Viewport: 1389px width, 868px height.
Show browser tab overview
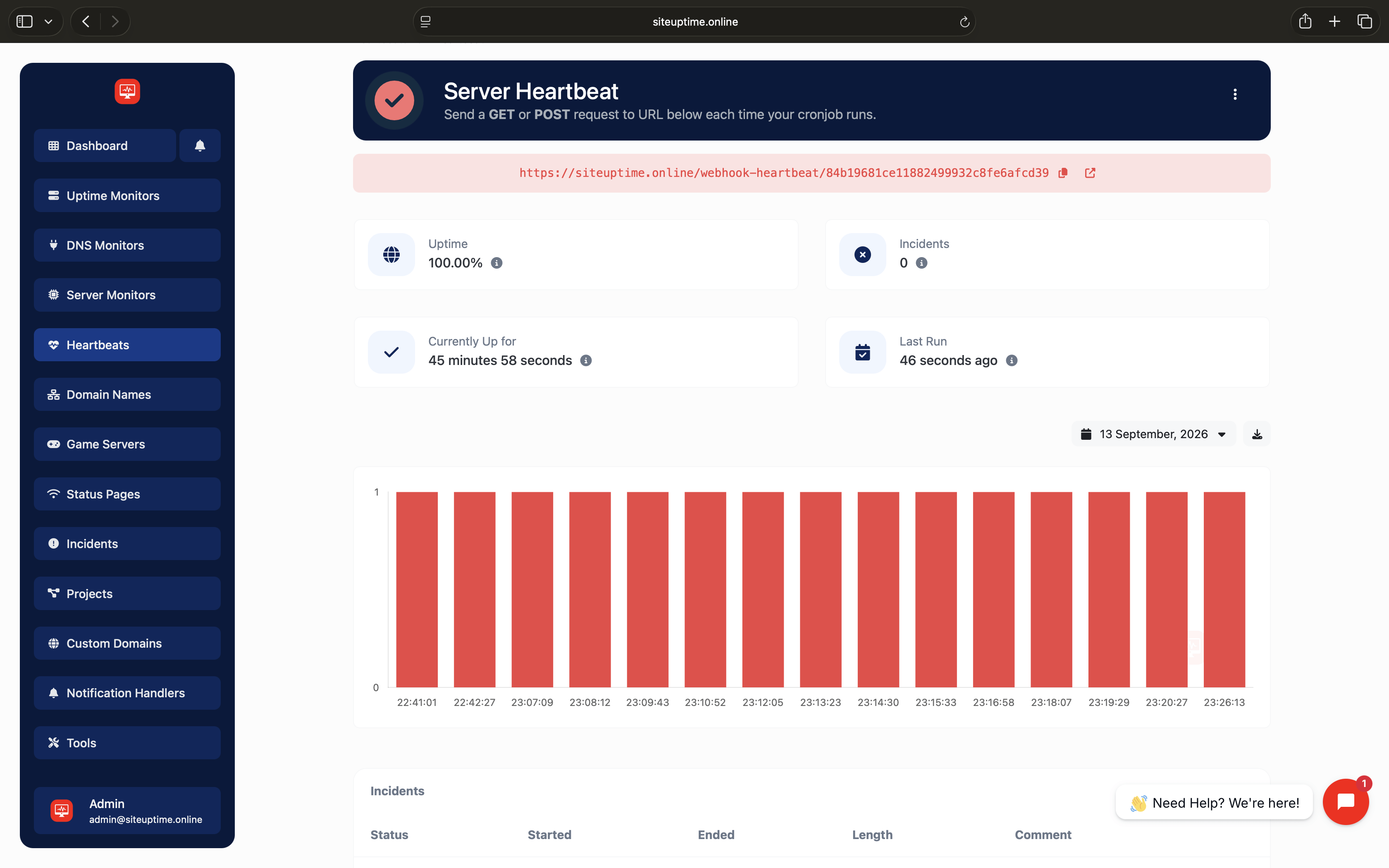pos(1364,22)
